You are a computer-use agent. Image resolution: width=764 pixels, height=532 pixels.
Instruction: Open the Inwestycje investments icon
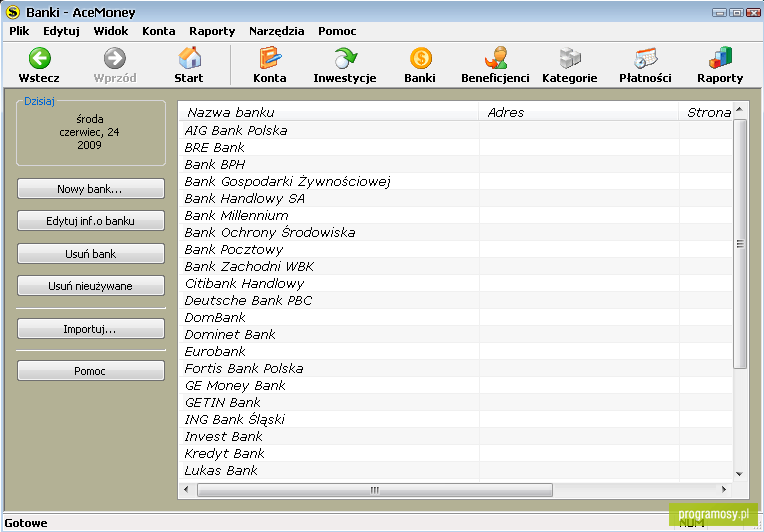coord(345,58)
